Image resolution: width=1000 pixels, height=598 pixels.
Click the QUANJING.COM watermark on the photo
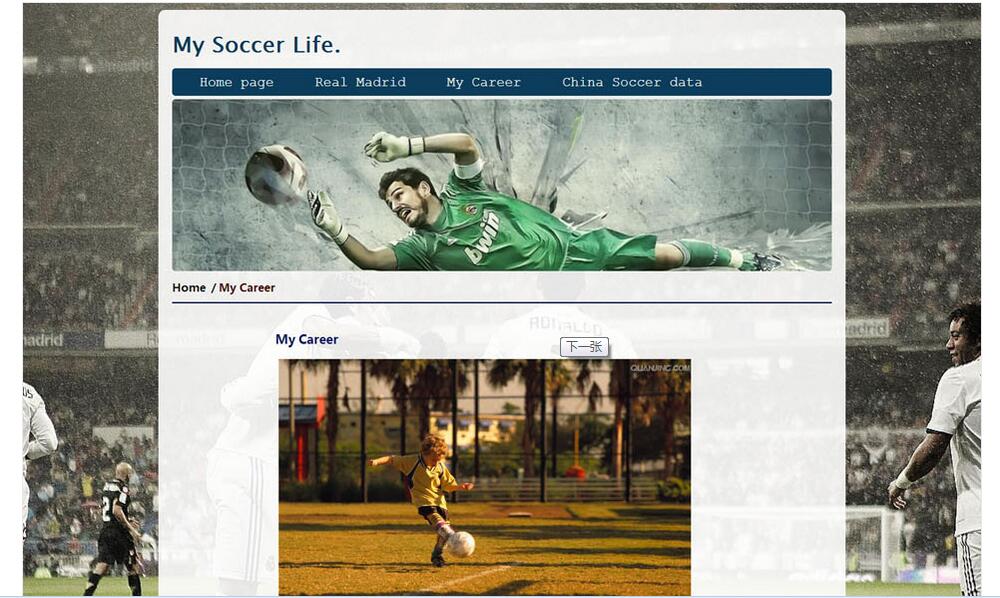659,368
